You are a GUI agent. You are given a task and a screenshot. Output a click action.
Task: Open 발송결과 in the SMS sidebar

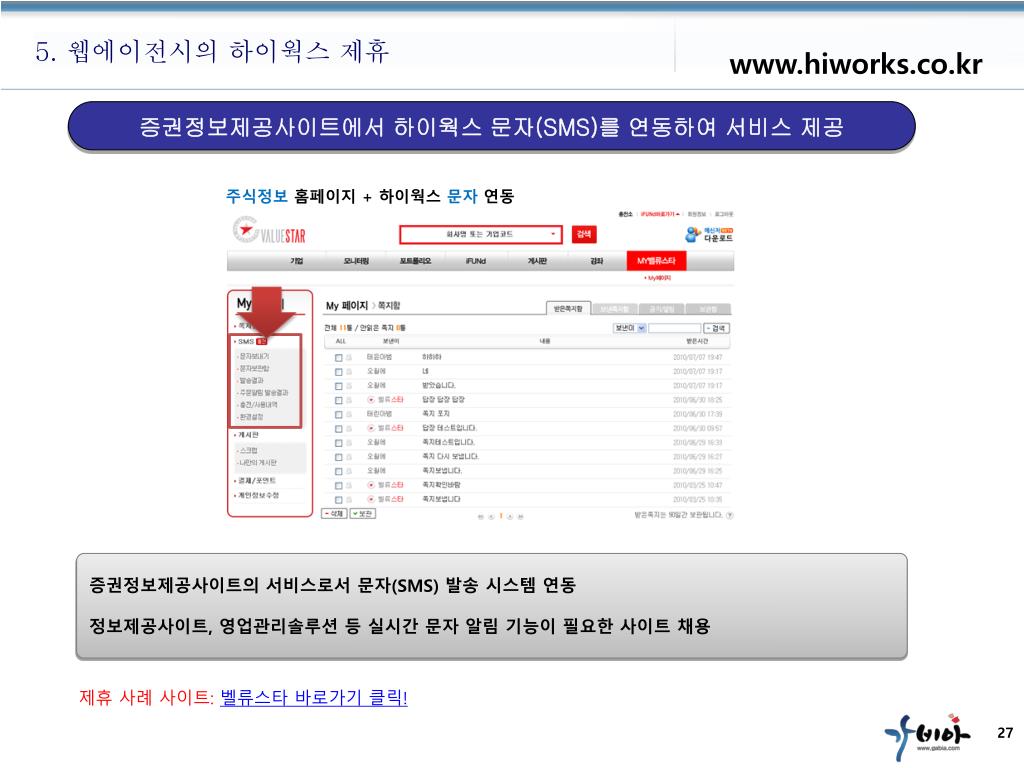pyautogui.click(x=251, y=380)
